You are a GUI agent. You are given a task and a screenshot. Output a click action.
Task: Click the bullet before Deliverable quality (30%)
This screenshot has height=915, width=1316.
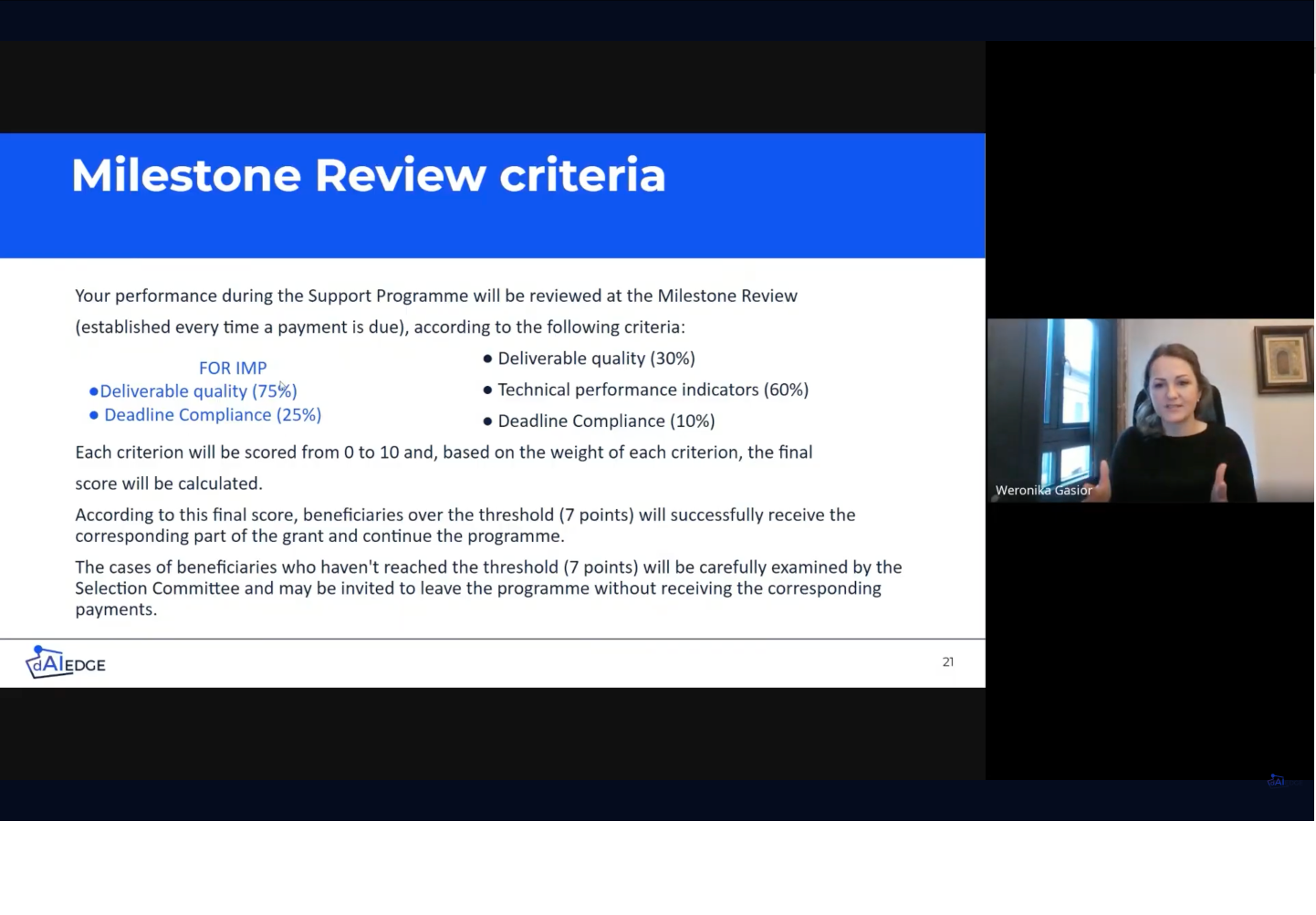(487, 359)
